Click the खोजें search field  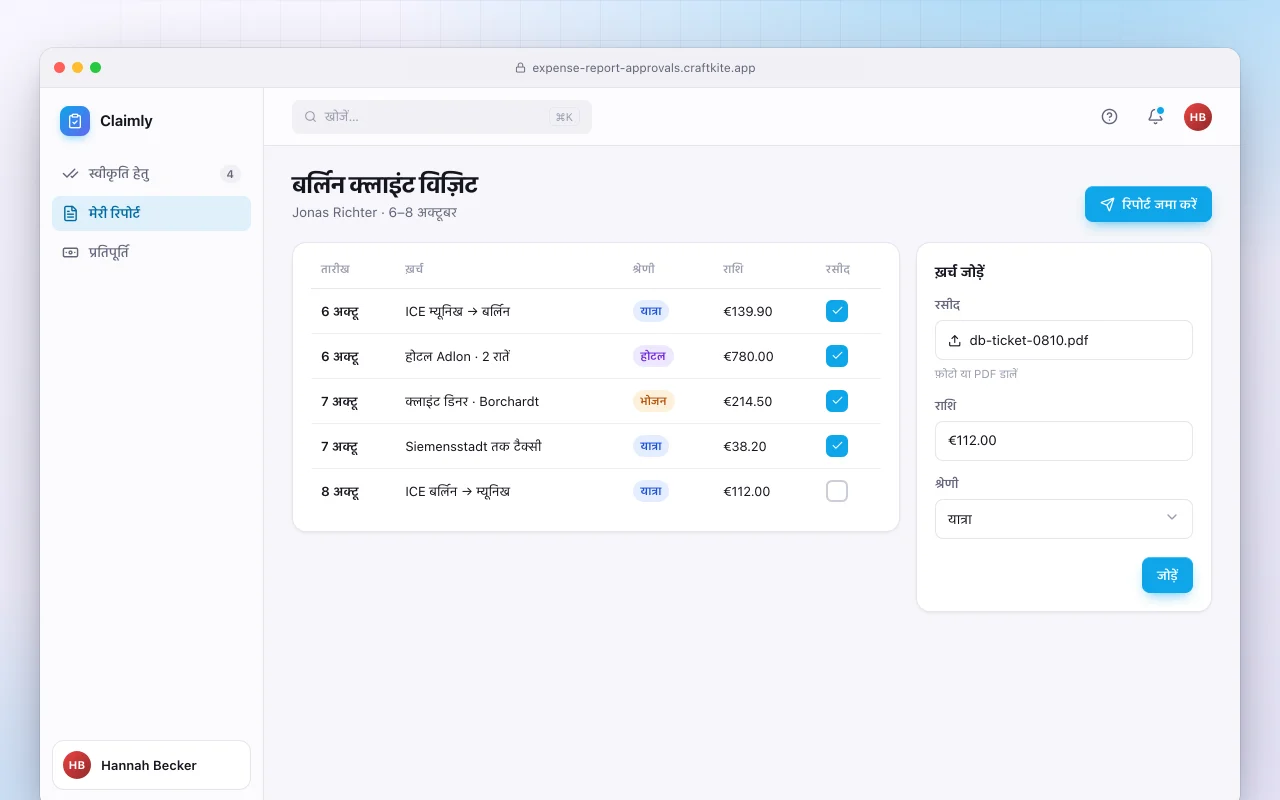click(x=442, y=117)
